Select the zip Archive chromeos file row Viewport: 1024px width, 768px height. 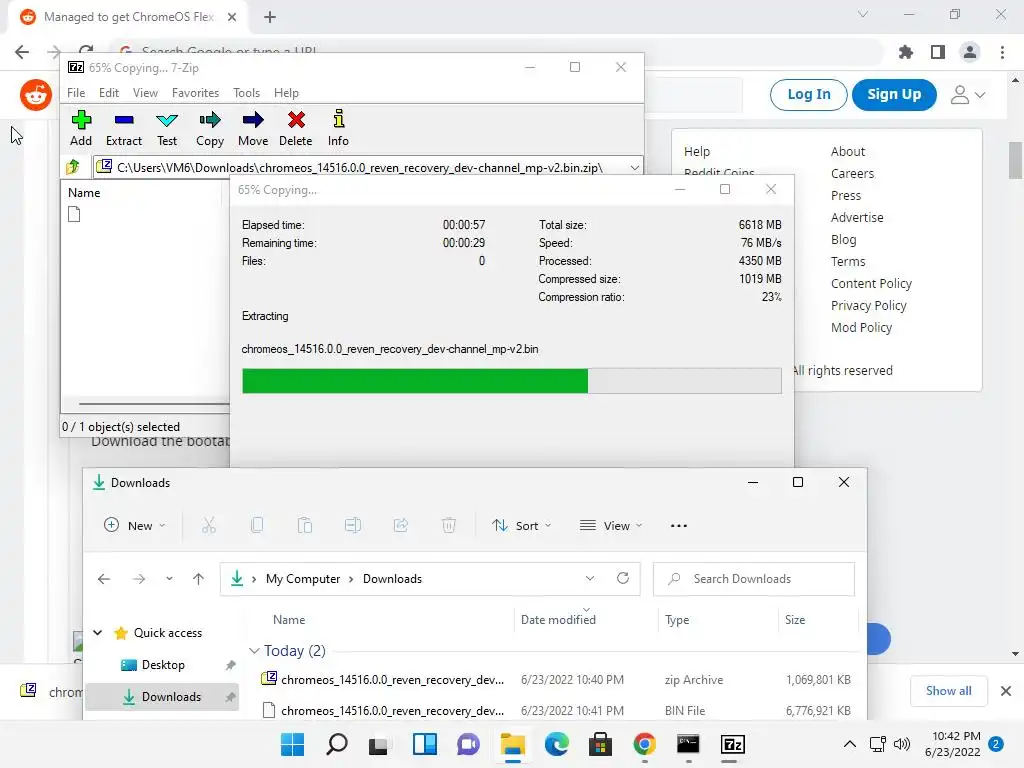(x=554, y=680)
